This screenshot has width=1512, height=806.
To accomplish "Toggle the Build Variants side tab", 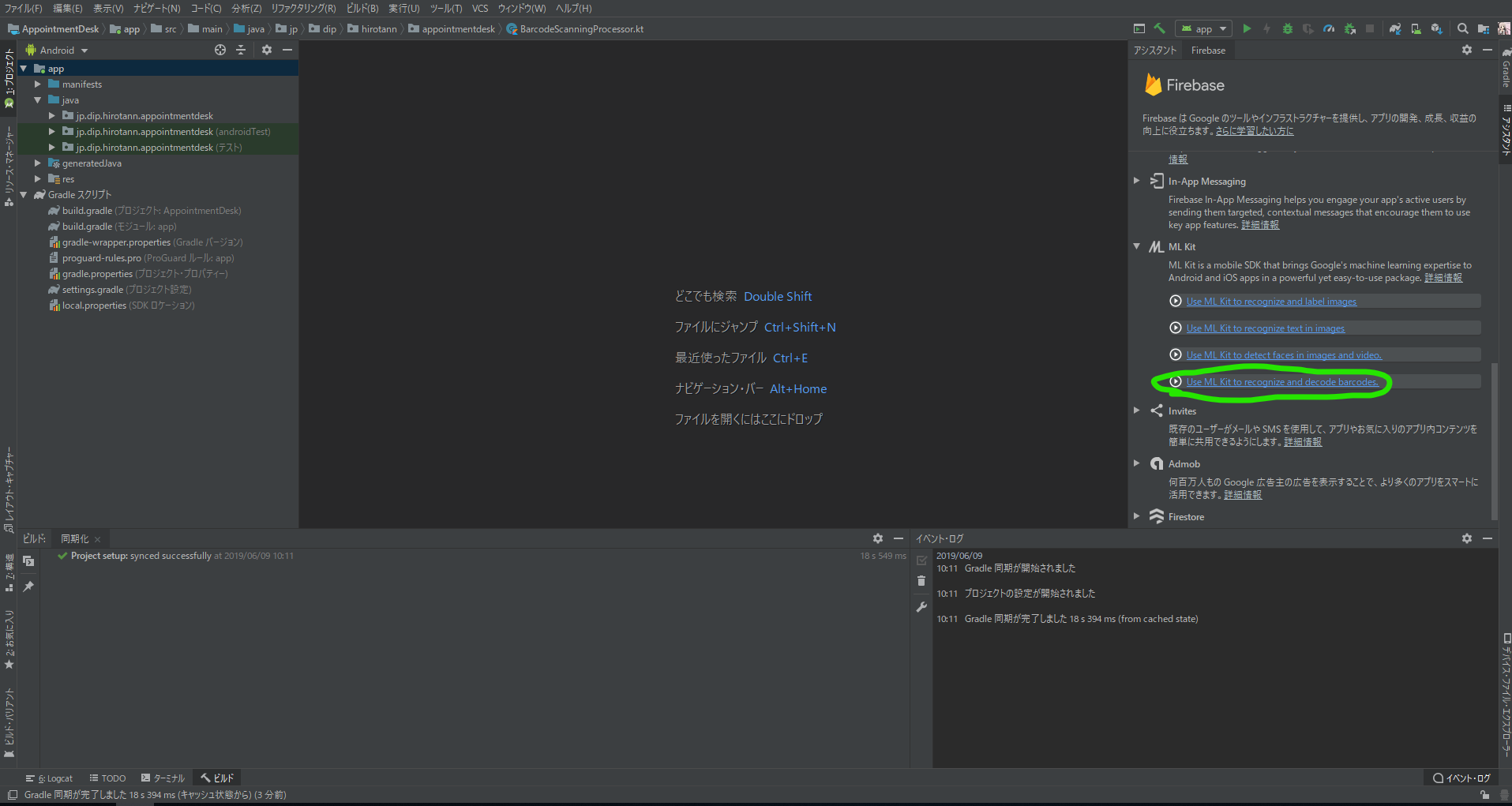I will coord(9,722).
